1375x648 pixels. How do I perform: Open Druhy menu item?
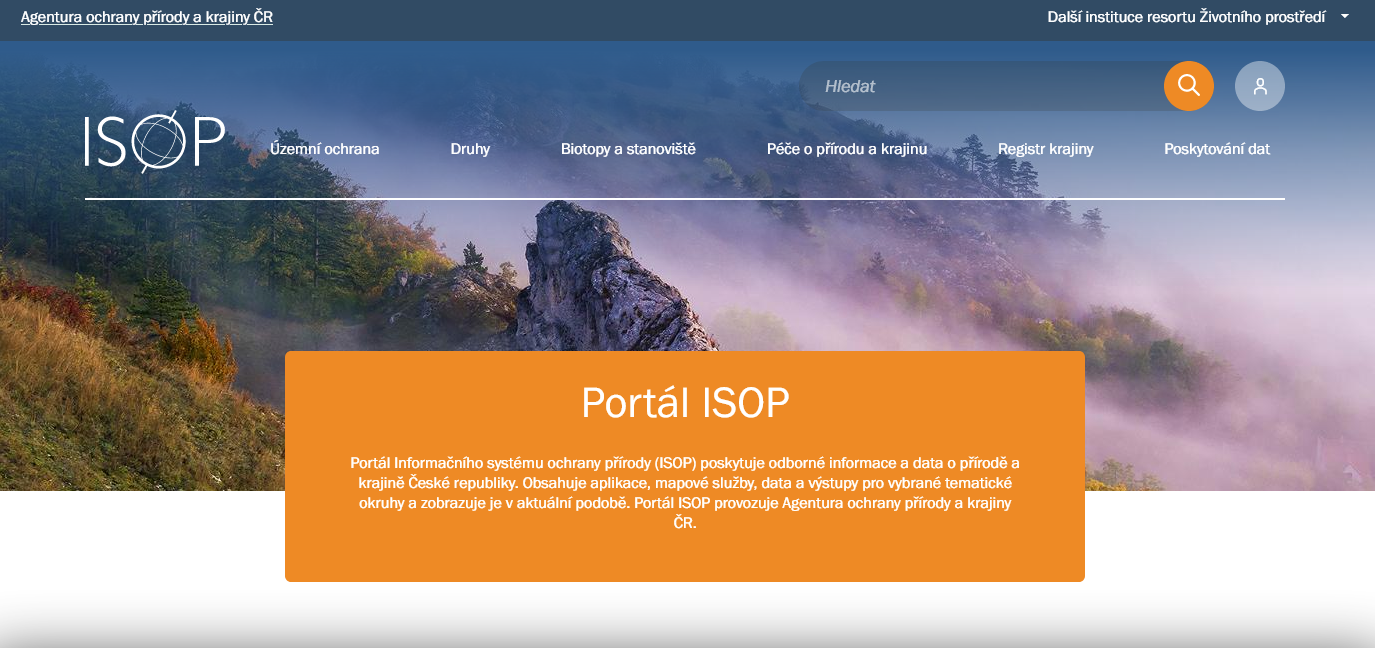tap(470, 149)
